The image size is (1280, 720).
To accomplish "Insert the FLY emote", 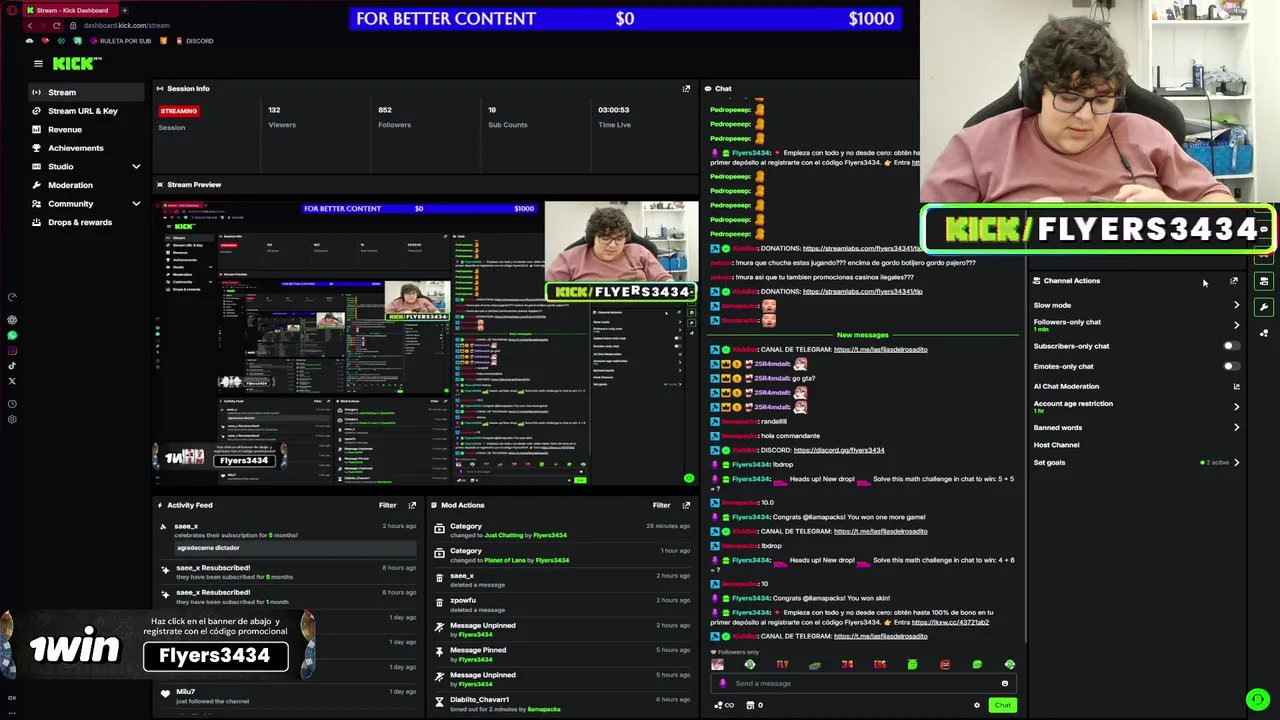I will tap(782, 664).
